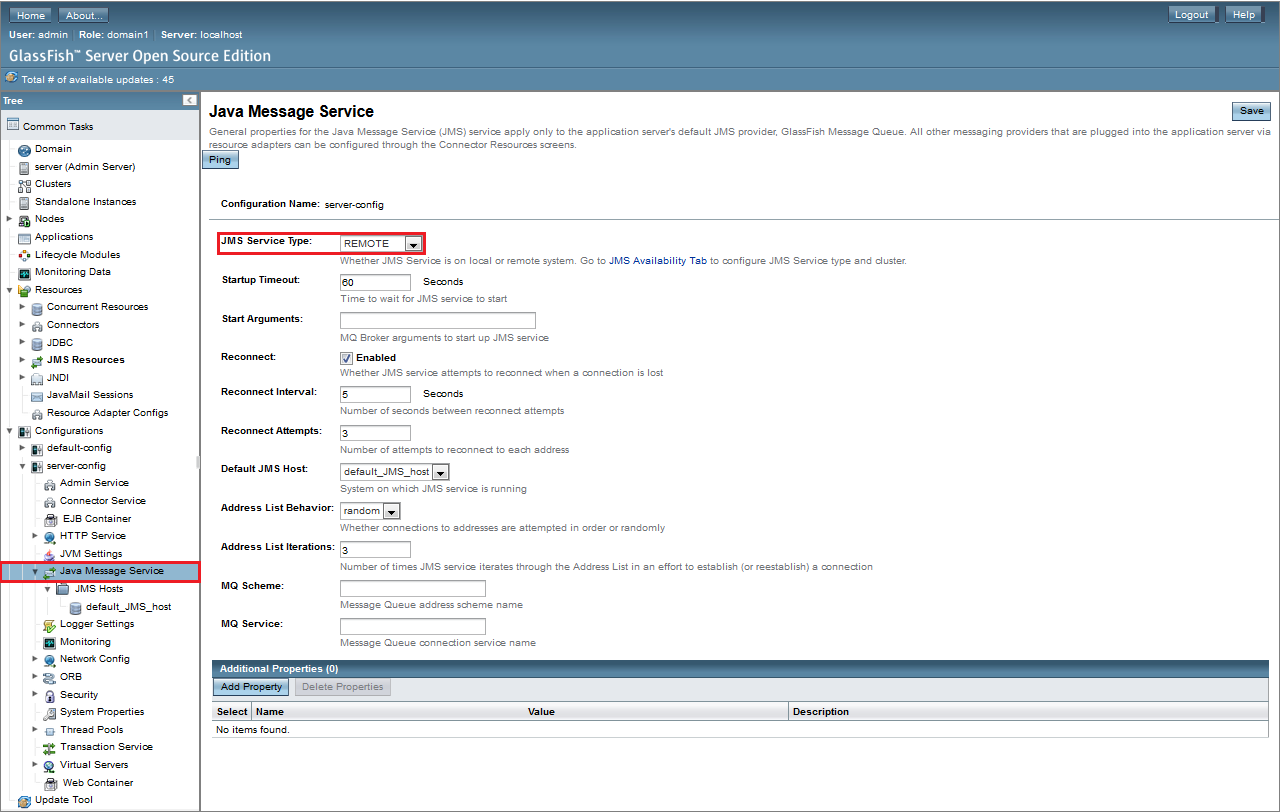Click the Connectors icon in Resources
1280x812 pixels.
[x=37, y=326]
